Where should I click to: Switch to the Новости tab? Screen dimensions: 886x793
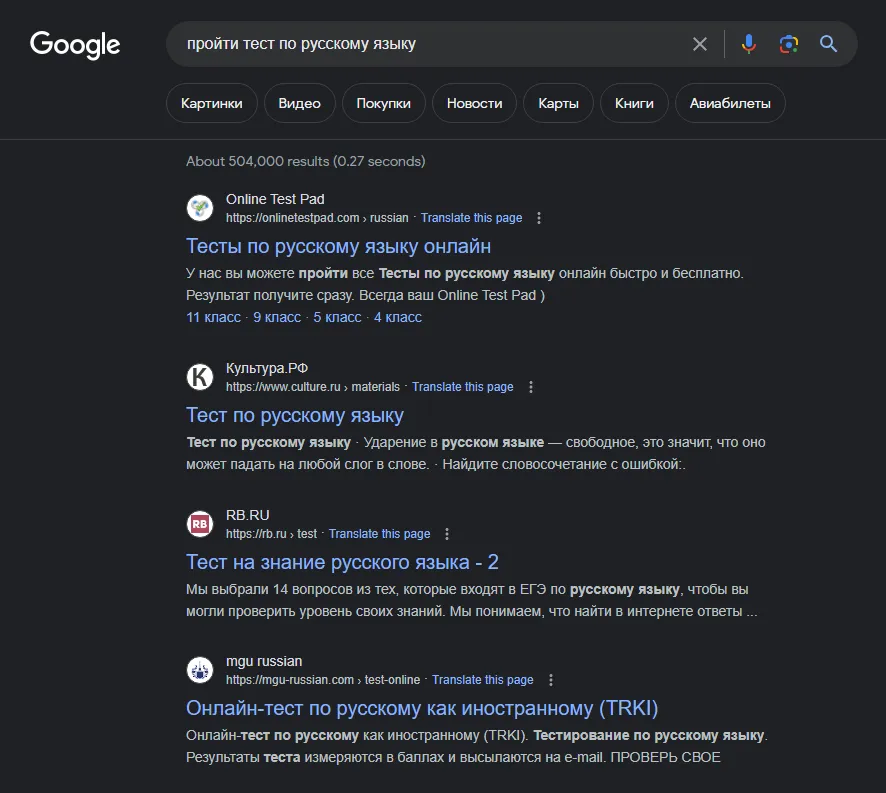click(475, 103)
